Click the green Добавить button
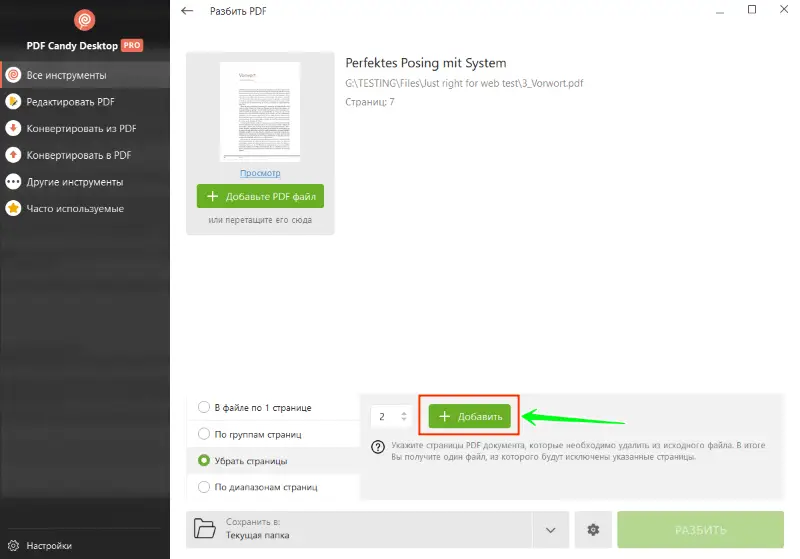This screenshot has height=559, width=800. [469, 416]
